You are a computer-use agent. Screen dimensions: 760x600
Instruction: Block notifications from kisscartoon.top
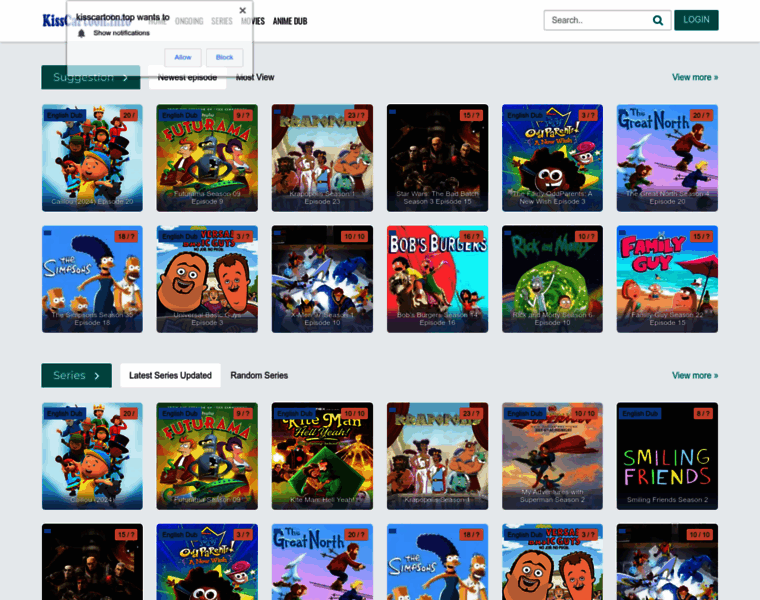click(224, 57)
